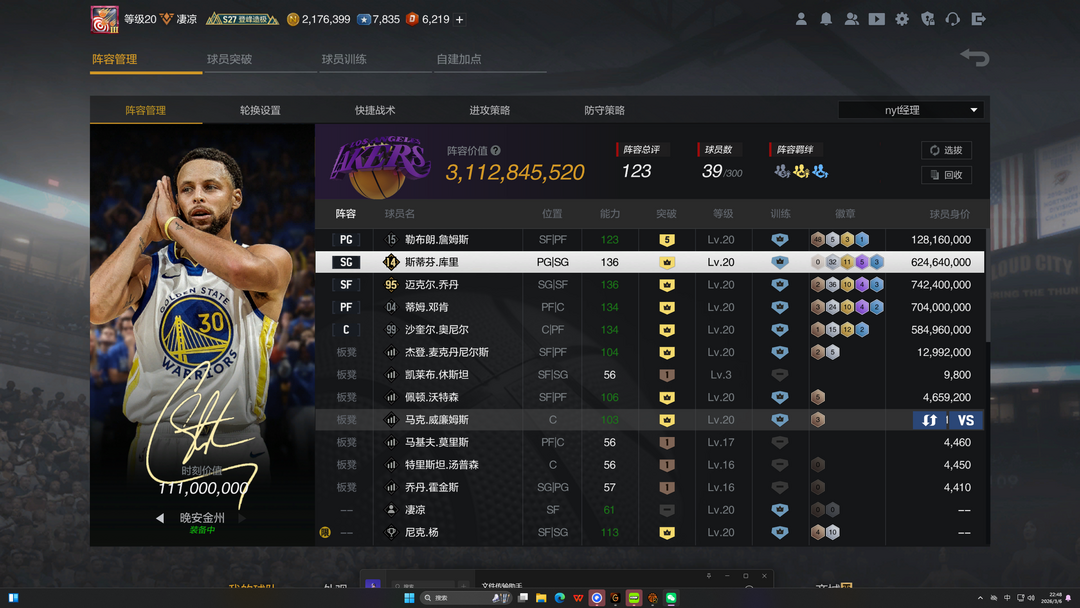Click the customer service headset icon
Screen dimensions: 1080x608
coord(953,19)
